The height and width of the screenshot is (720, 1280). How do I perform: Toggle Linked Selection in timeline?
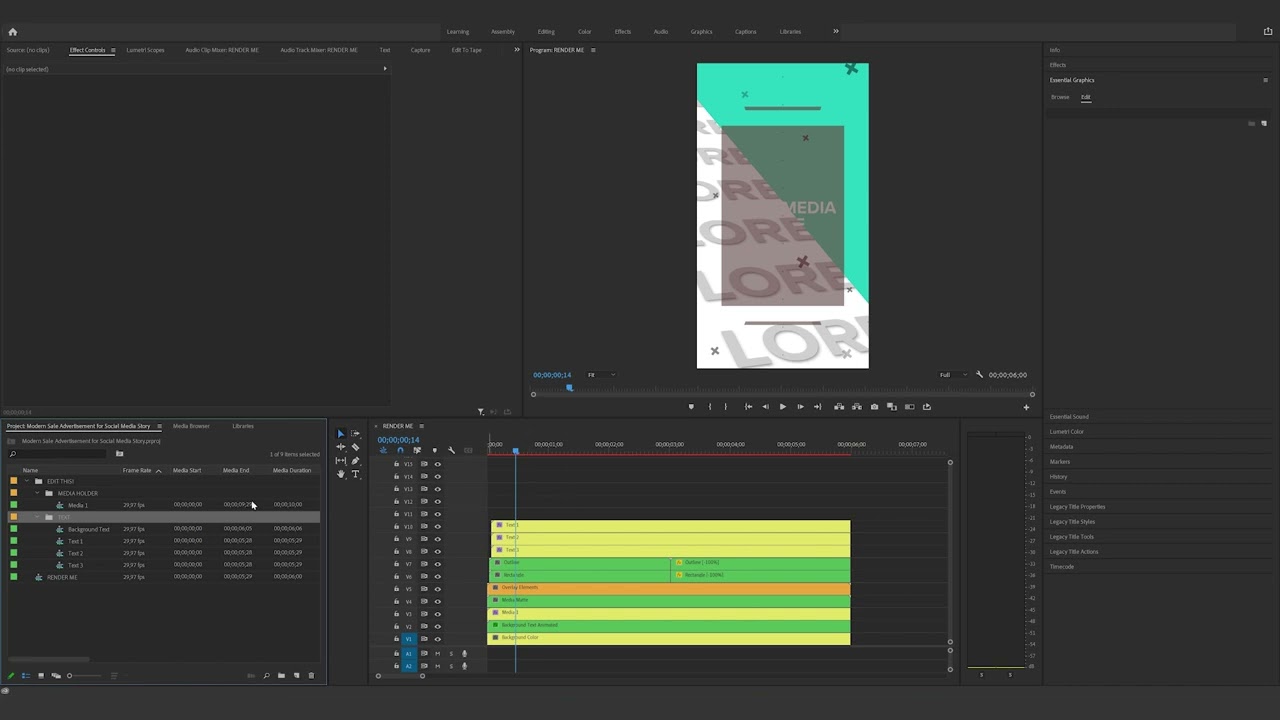[x=417, y=450]
